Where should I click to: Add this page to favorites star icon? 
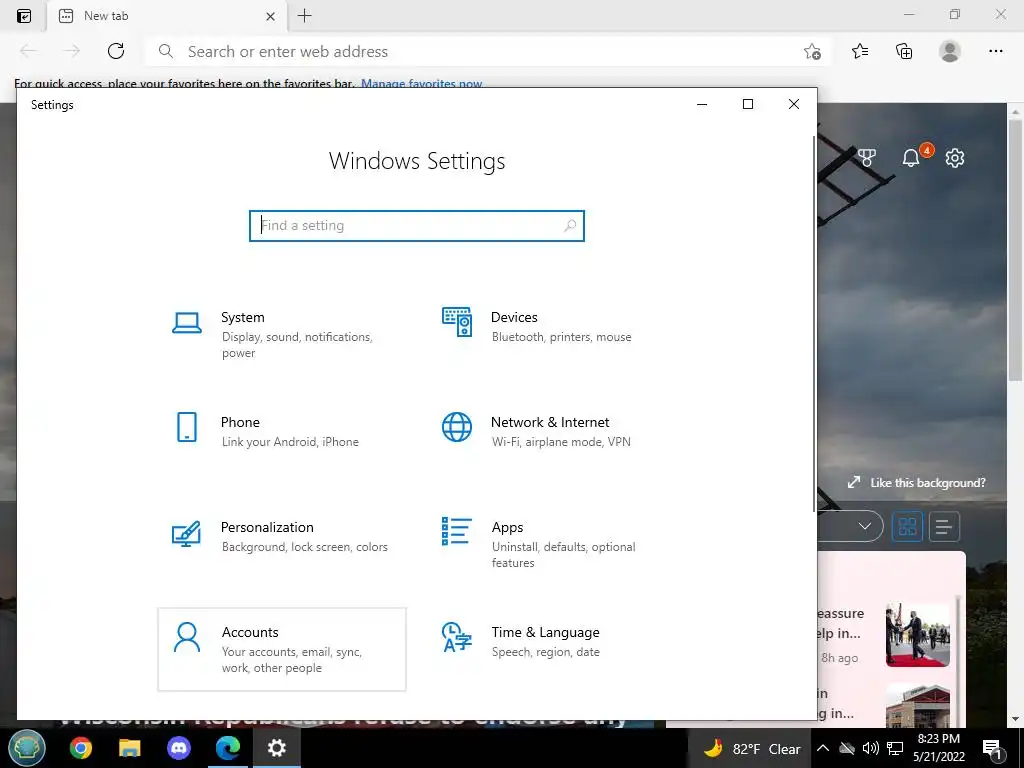[x=812, y=52]
